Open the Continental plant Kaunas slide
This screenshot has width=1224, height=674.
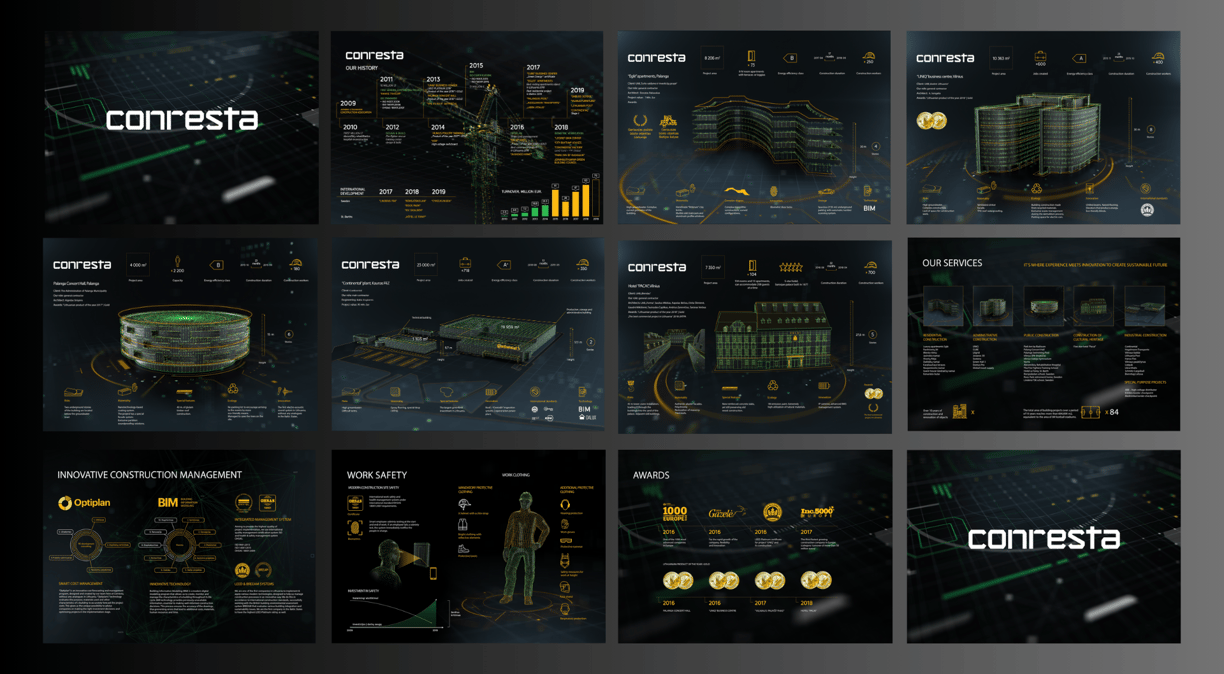[467, 334]
